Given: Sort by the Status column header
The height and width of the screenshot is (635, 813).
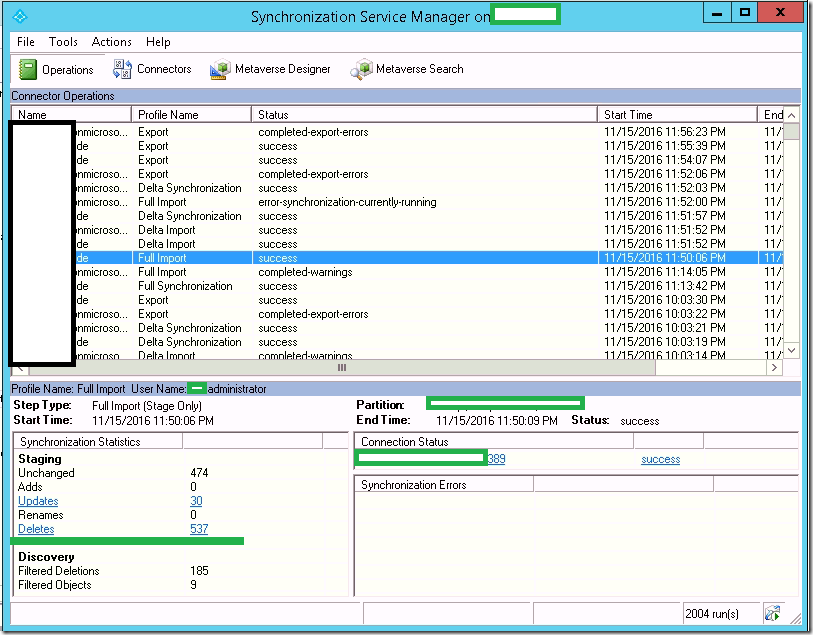Looking at the screenshot, I should click(x=424, y=115).
